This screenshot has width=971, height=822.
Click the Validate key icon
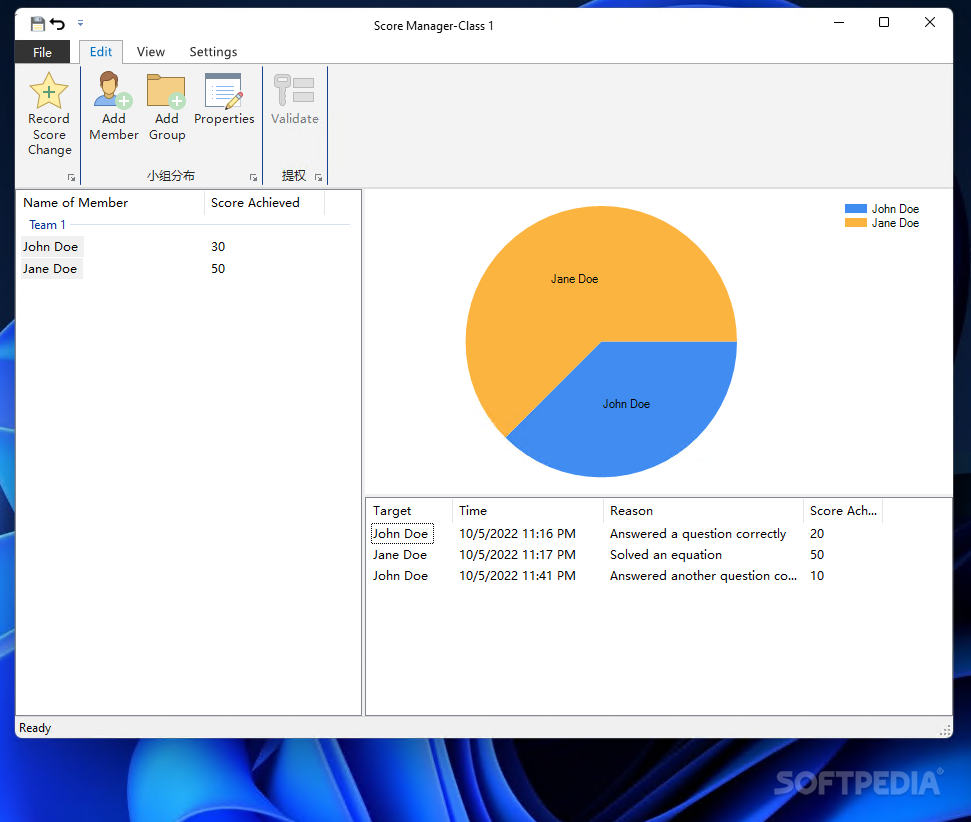[294, 90]
